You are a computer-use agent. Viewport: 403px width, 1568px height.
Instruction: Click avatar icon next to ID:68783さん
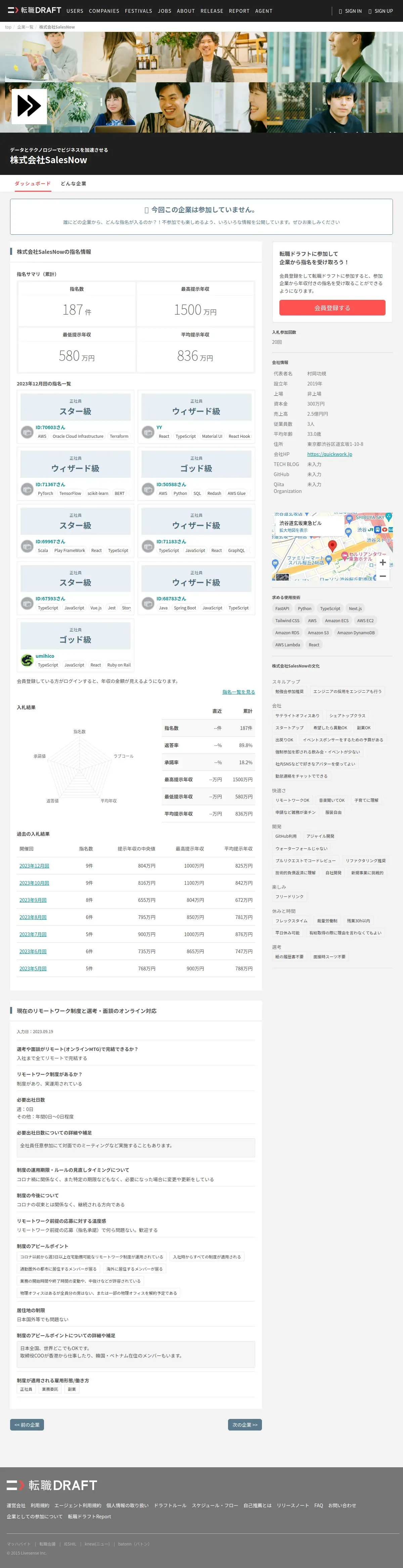[x=148, y=603]
